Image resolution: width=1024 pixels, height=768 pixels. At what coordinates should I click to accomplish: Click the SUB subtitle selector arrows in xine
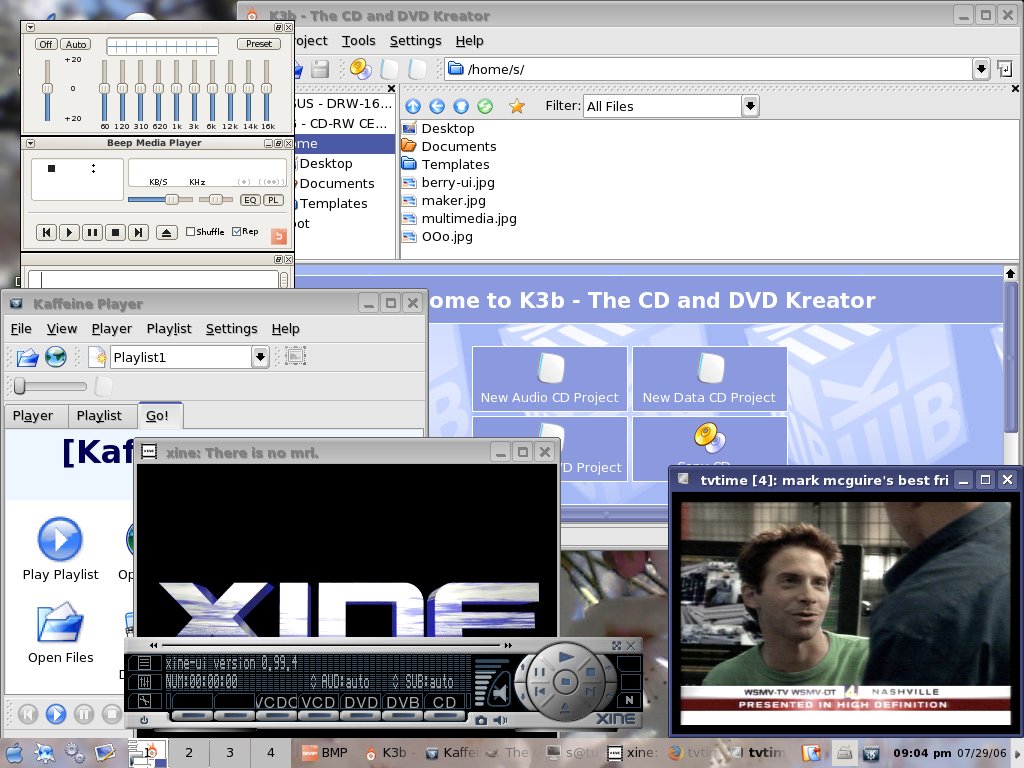pos(395,682)
